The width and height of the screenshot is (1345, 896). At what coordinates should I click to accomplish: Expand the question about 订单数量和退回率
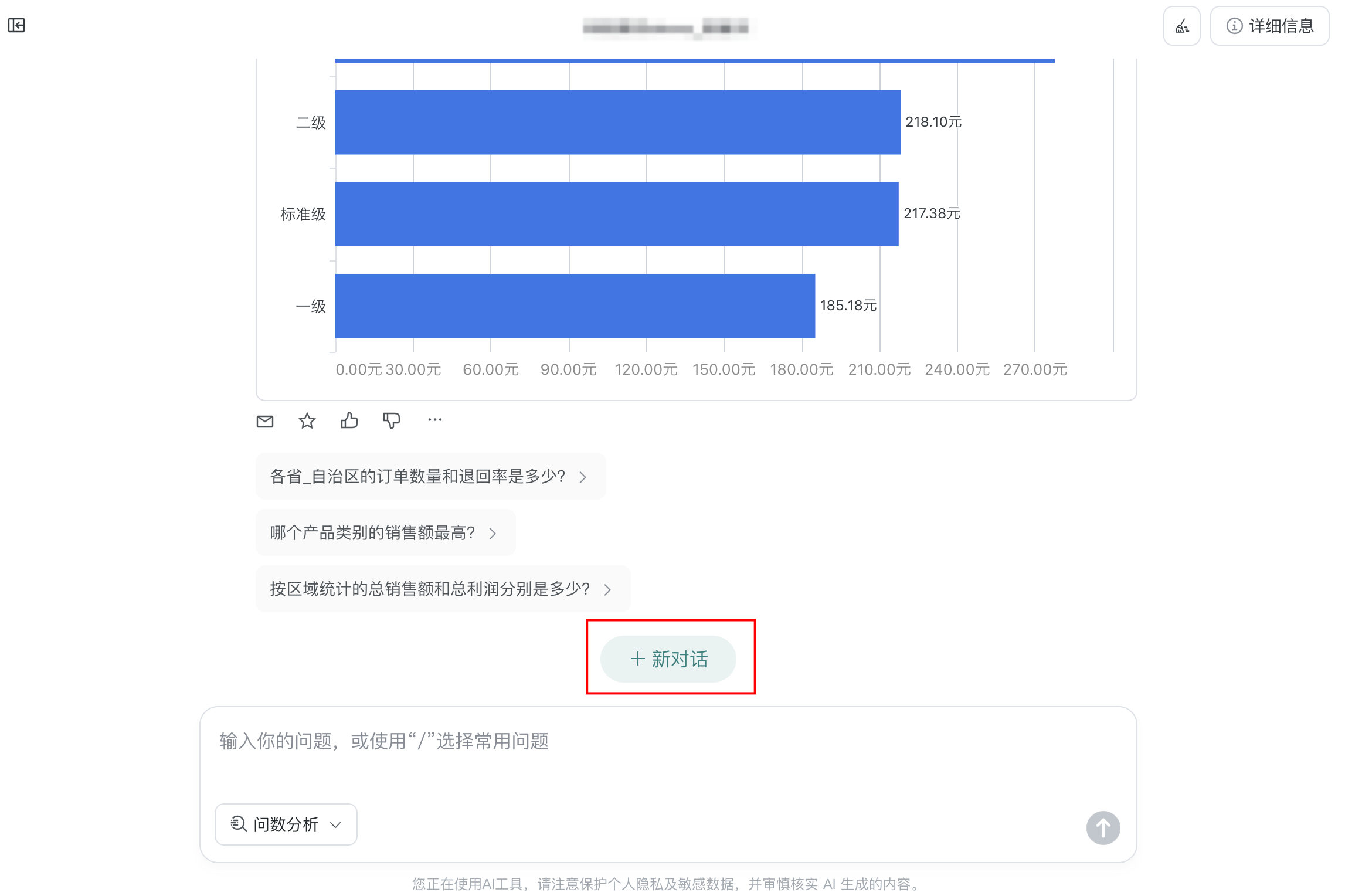coord(583,477)
